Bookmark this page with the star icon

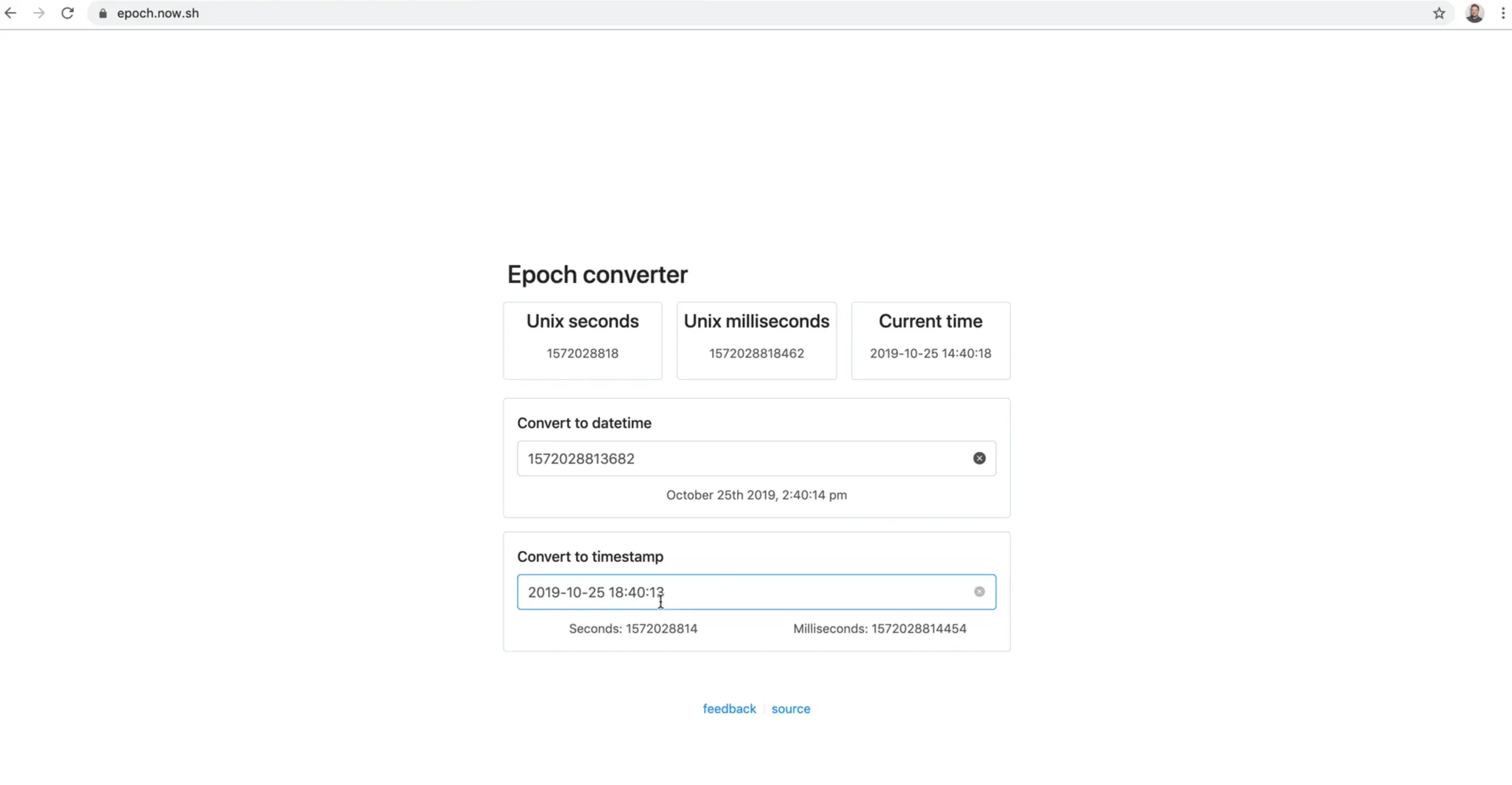(x=1438, y=13)
